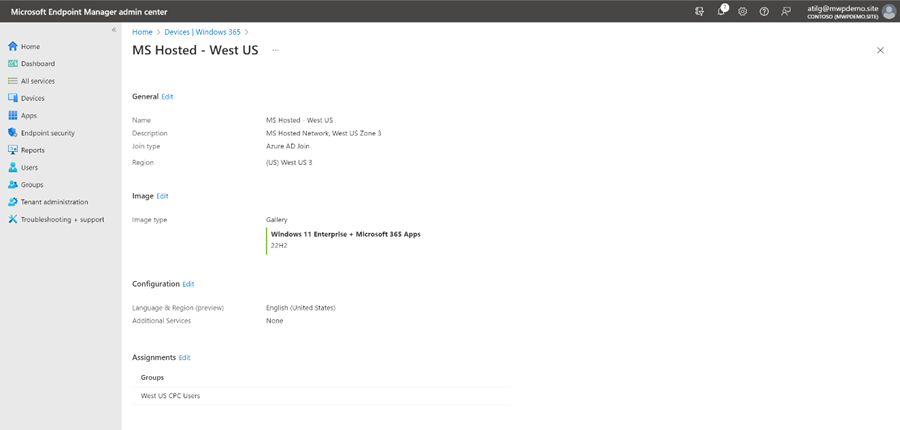
Task: Click the Groups column header
Action: coord(152,378)
